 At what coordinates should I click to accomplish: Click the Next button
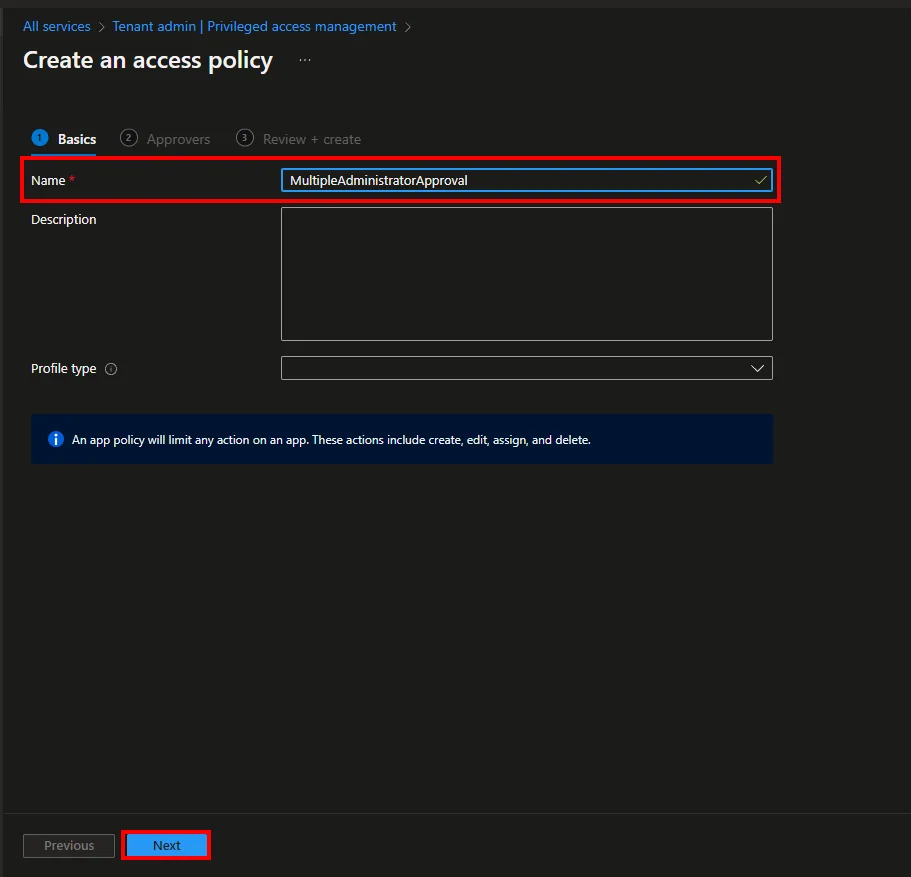point(167,845)
